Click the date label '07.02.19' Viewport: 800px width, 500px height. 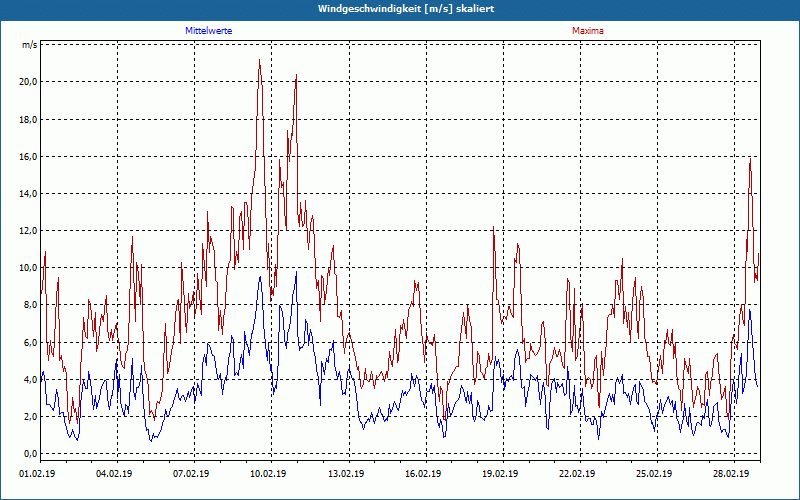click(191, 473)
